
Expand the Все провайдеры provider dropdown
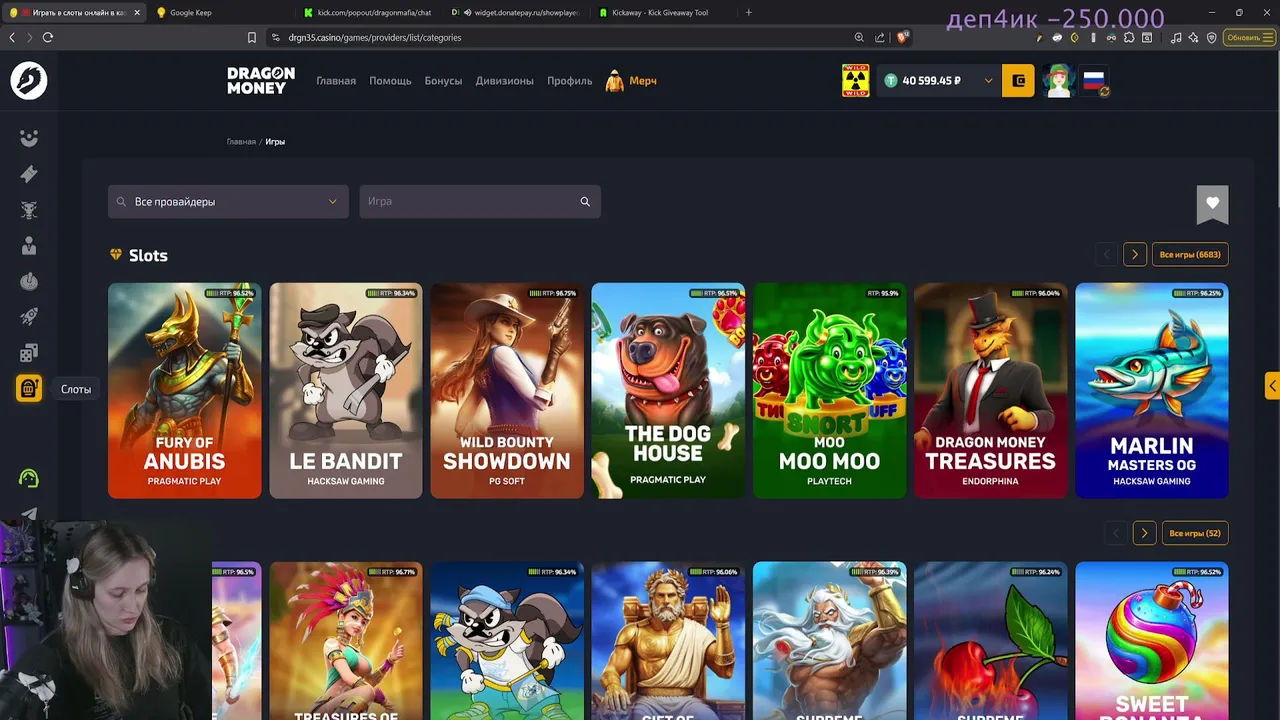(x=228, y=202)
